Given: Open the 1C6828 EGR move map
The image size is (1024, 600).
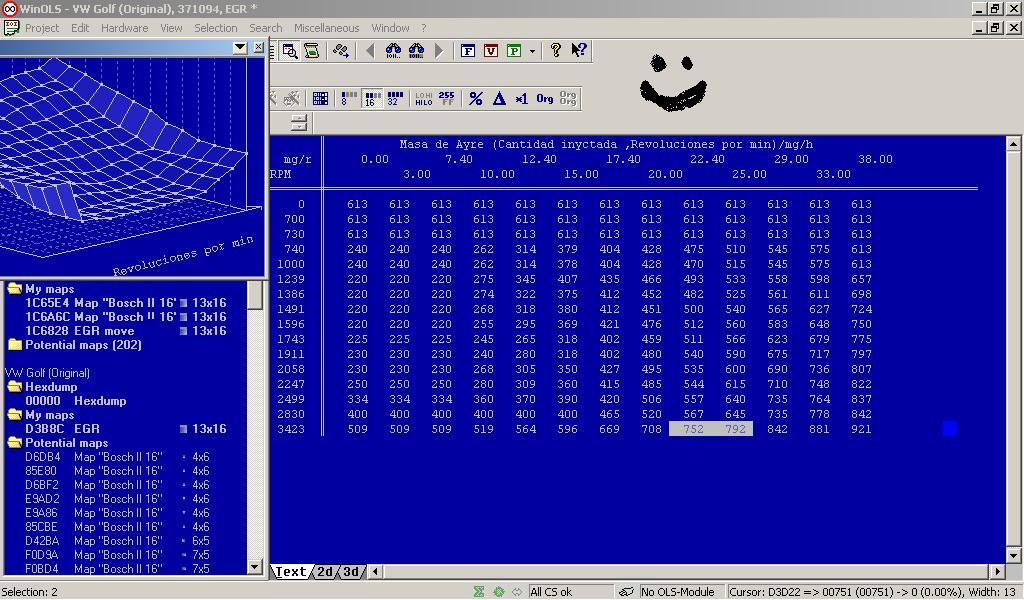Looking at the screenshot, I should [79, 331].
